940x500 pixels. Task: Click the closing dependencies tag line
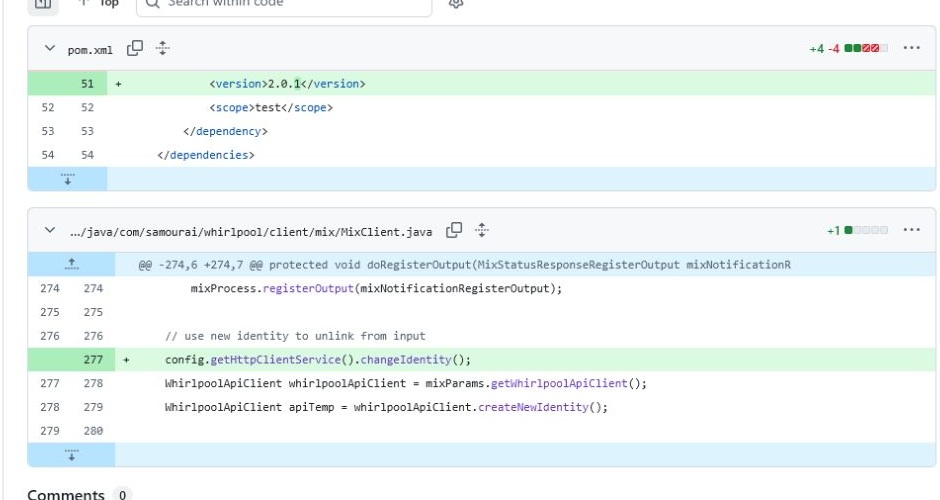pos(206,155)
